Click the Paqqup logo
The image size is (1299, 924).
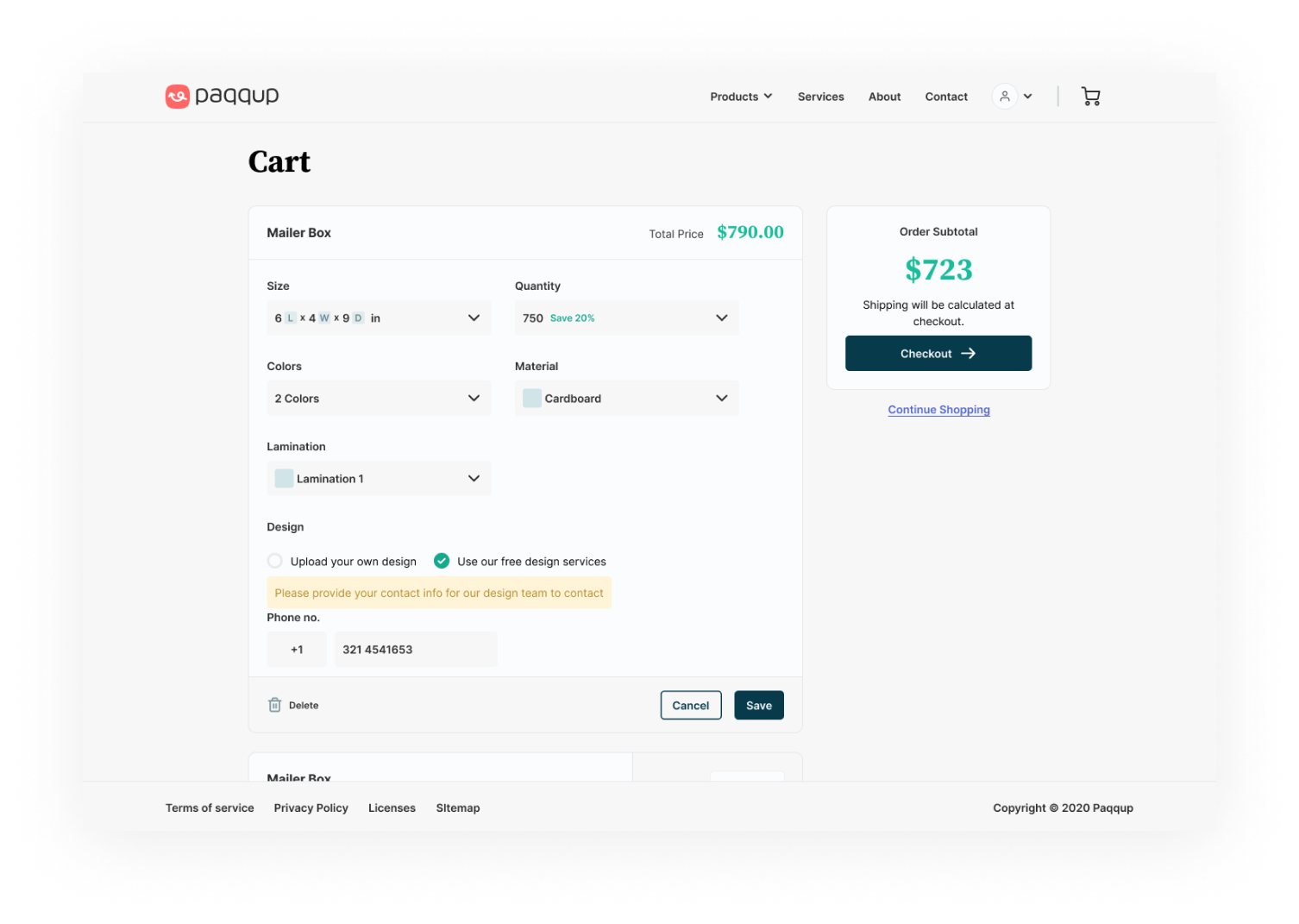(x=222, y=96)
